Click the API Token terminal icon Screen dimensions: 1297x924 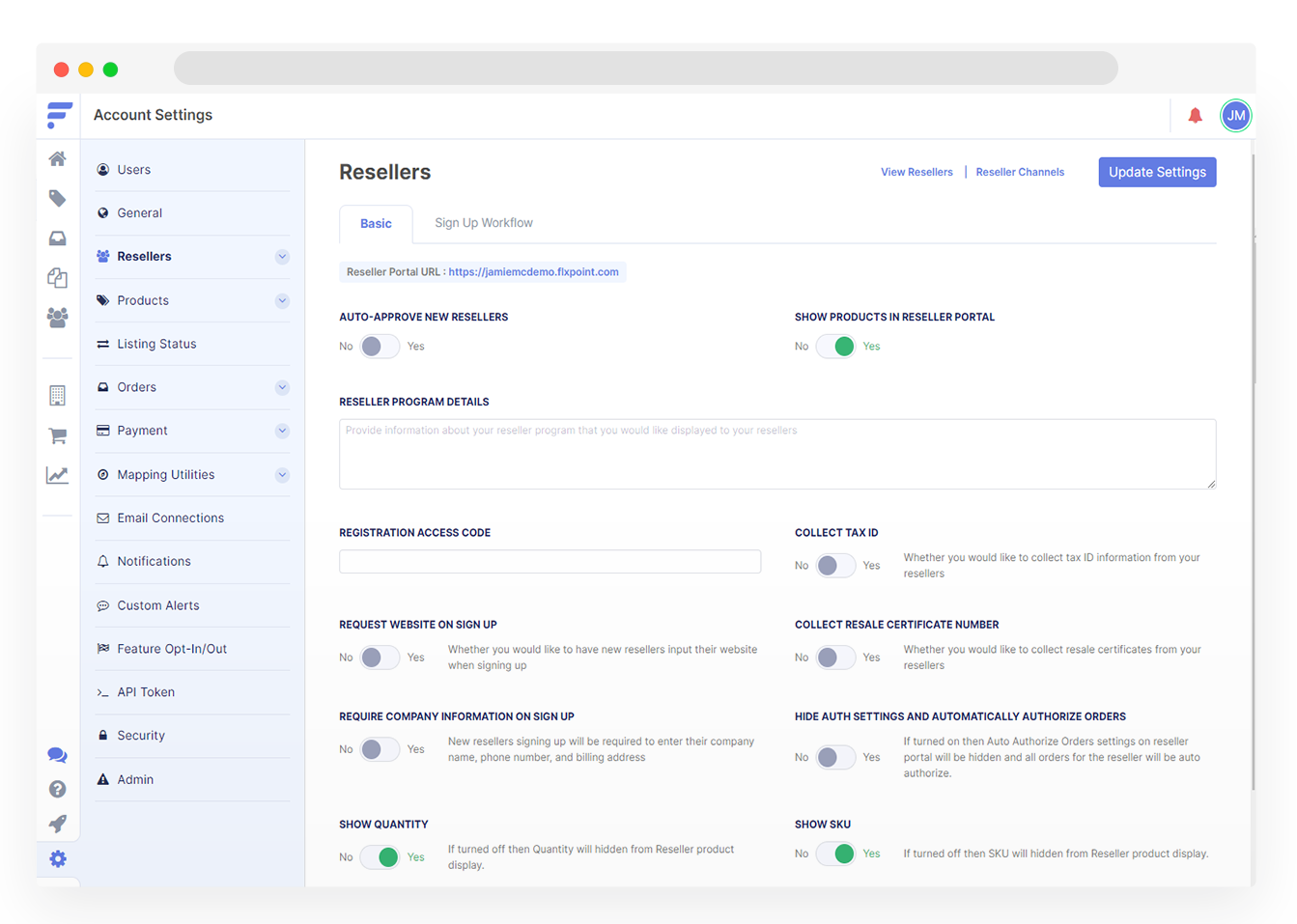click(x=103, y=692)
